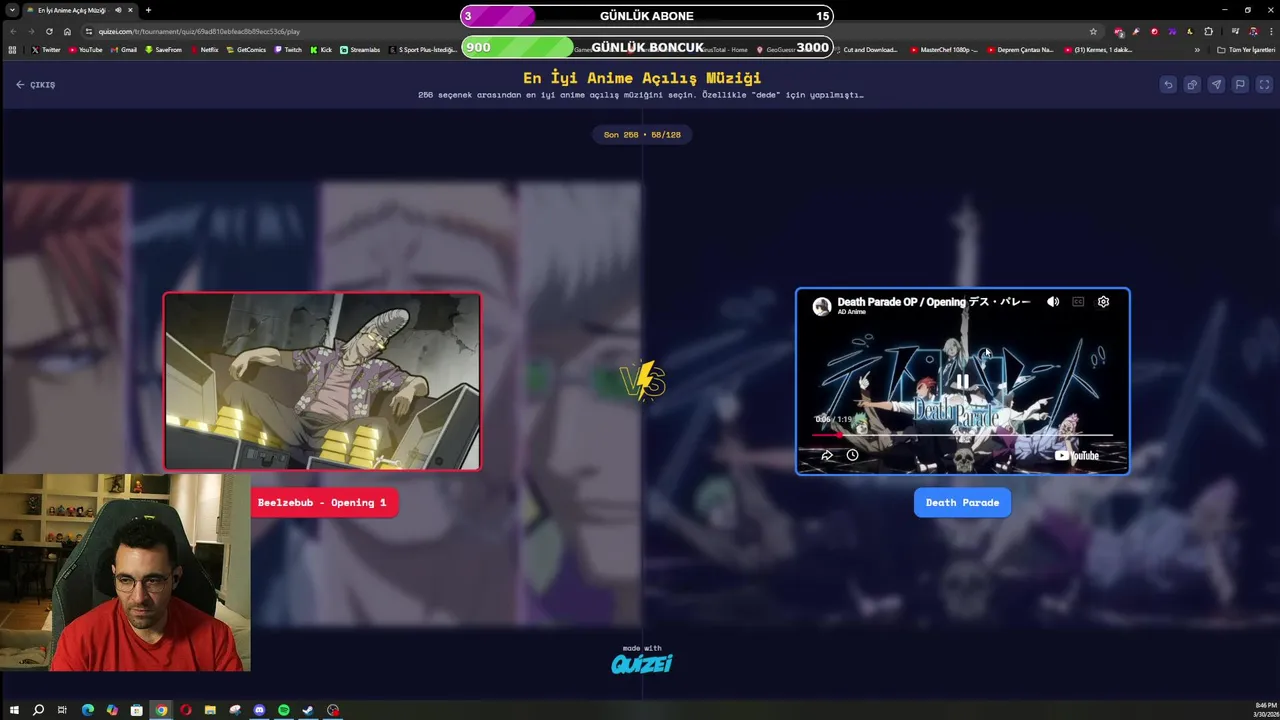Screen dimensions: 1280x720
Task: Click the ÇIKIŞ exit link
Action: point(36,85)
